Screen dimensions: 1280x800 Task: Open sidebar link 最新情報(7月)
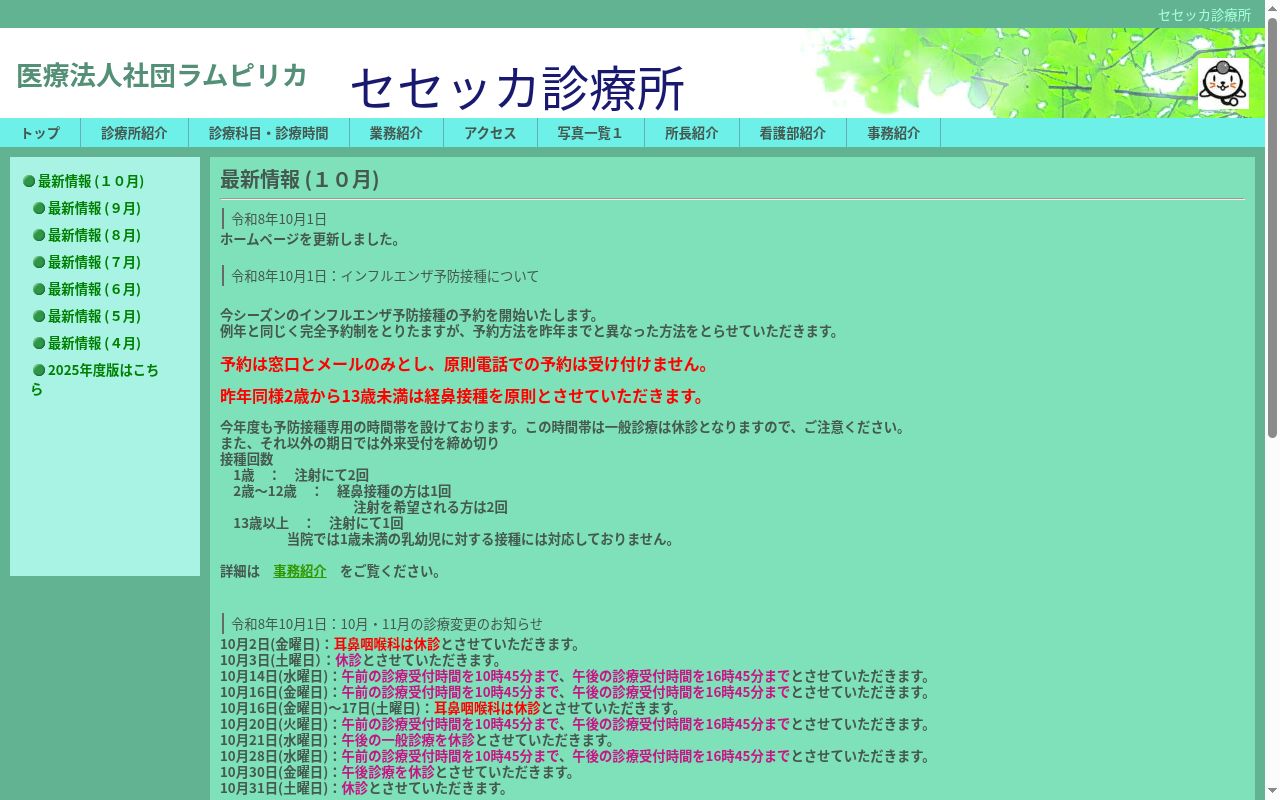click(x=94, y=263)
